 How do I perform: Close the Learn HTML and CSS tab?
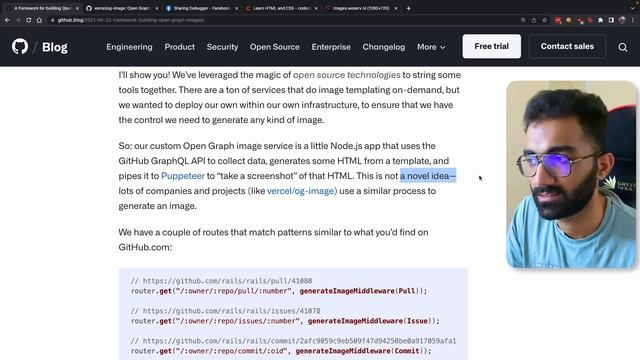(x=316, y=8)
